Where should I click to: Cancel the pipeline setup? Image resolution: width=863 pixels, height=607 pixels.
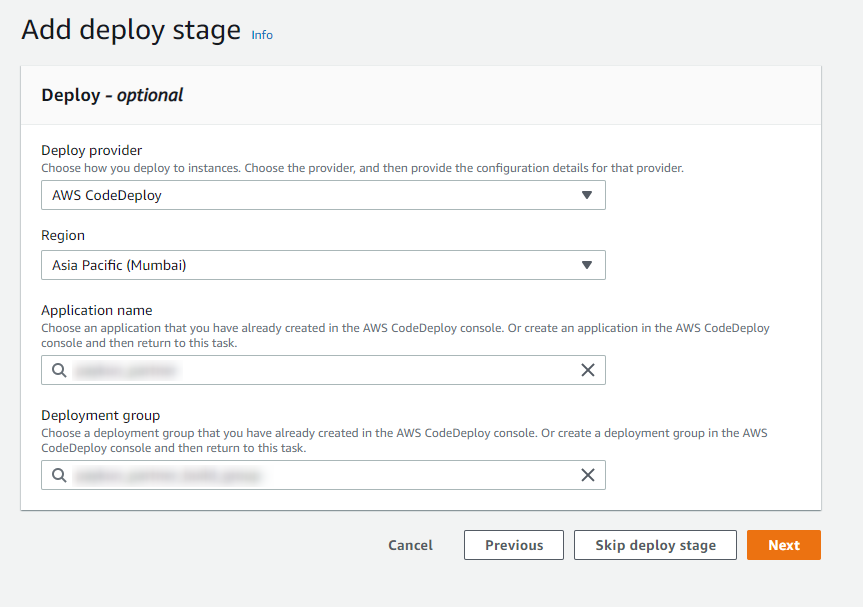(x=410, y=545)
